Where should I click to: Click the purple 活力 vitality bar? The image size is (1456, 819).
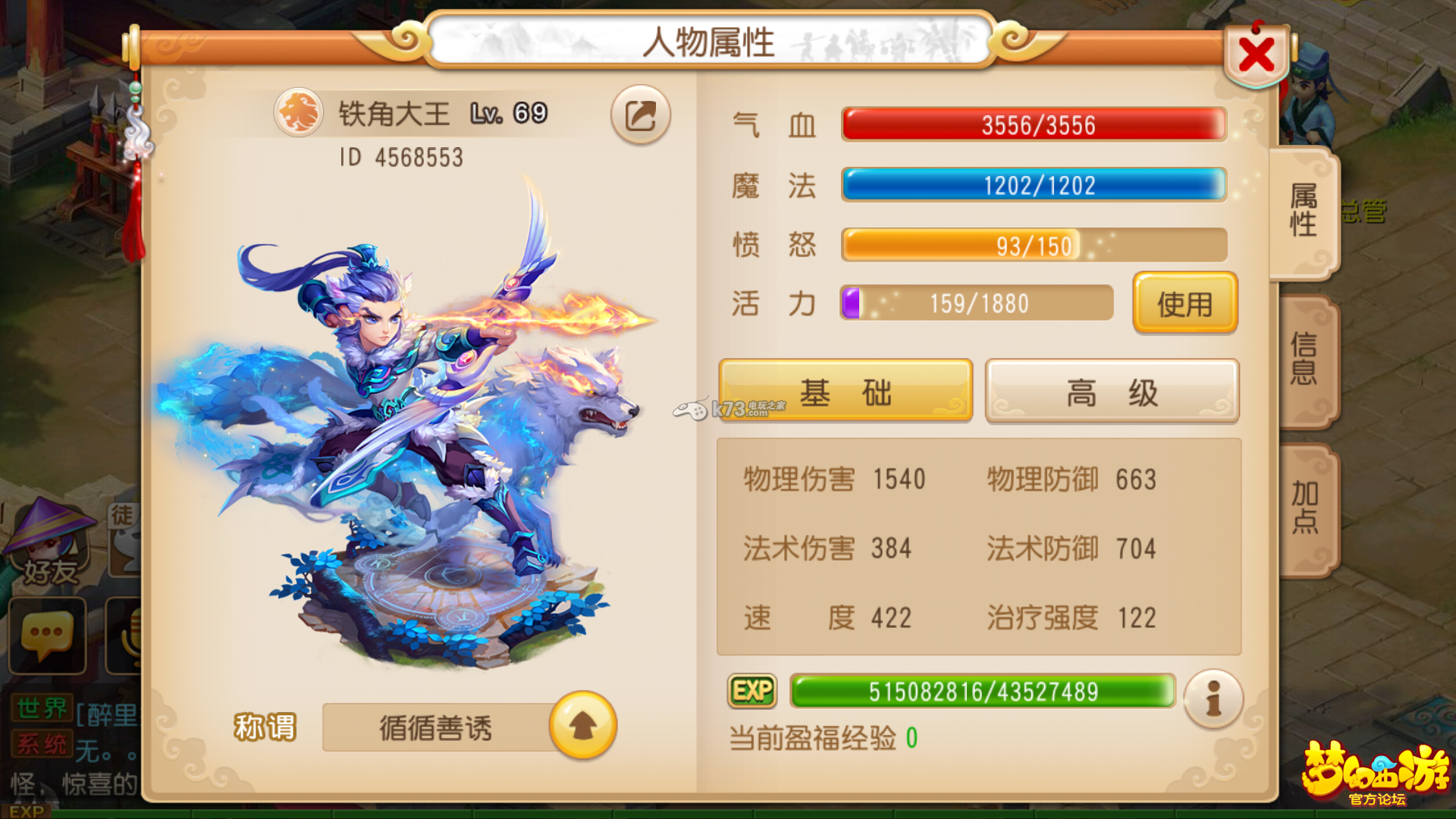click(977, 303)
